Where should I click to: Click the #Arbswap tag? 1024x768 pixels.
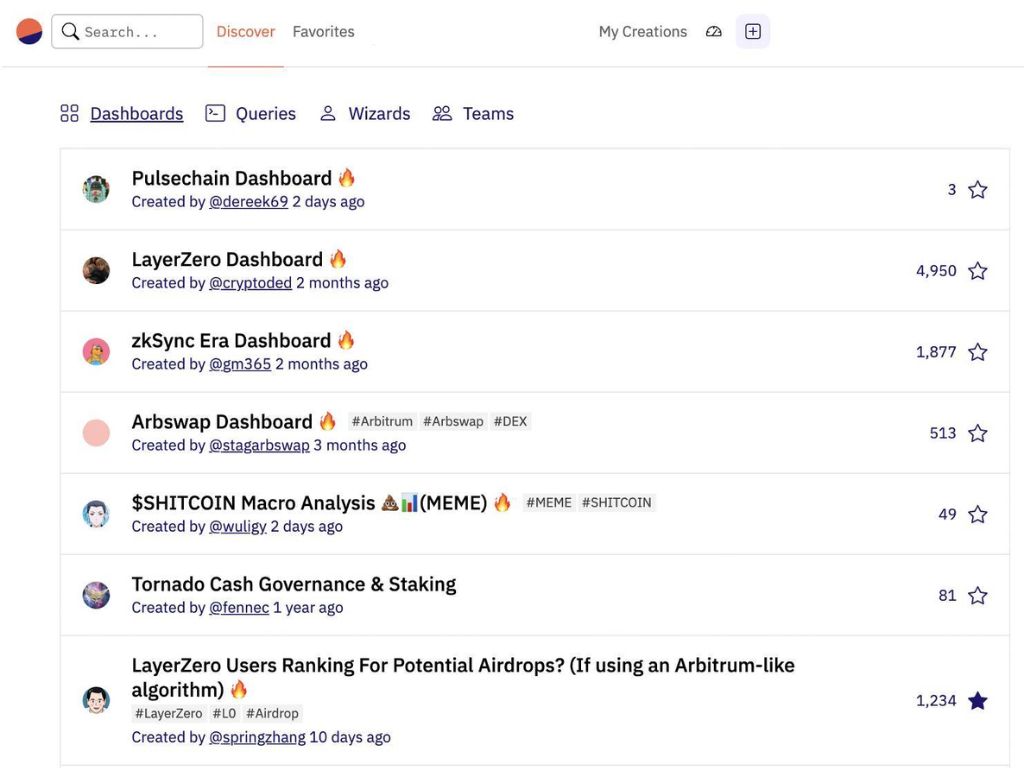pos(453,421)
